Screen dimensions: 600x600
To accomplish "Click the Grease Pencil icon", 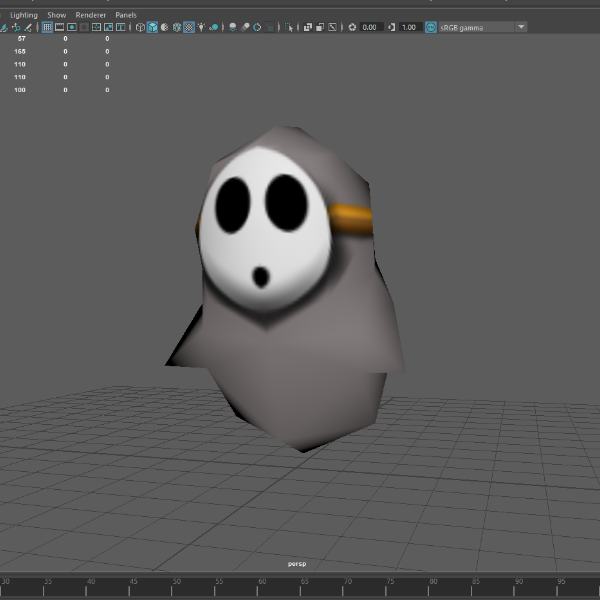I will tap(28, 27).
